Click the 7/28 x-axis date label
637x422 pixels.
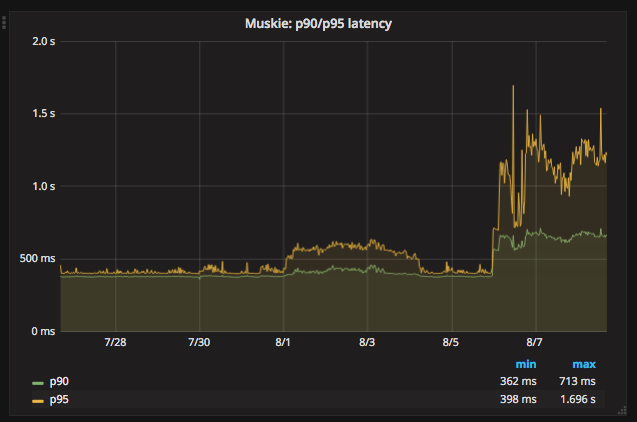point(115,342)
